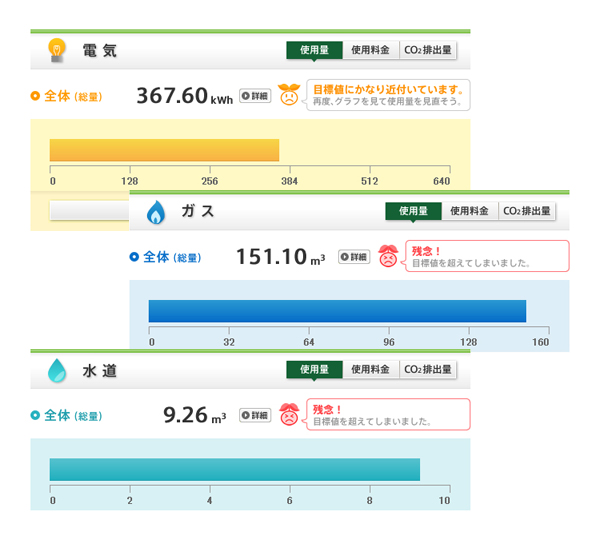Click the orange worried face icon
The image size is (600, 540).
pyautogui.click(x=289, y=95)
